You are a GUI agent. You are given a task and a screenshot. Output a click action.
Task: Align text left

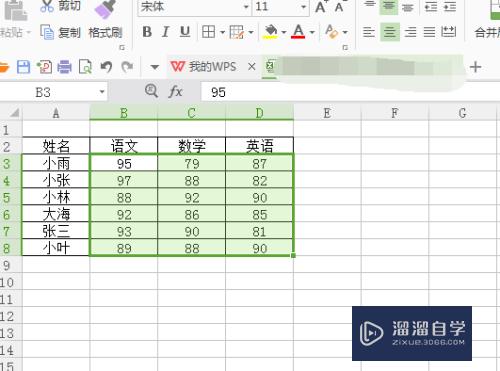point(369,32)
